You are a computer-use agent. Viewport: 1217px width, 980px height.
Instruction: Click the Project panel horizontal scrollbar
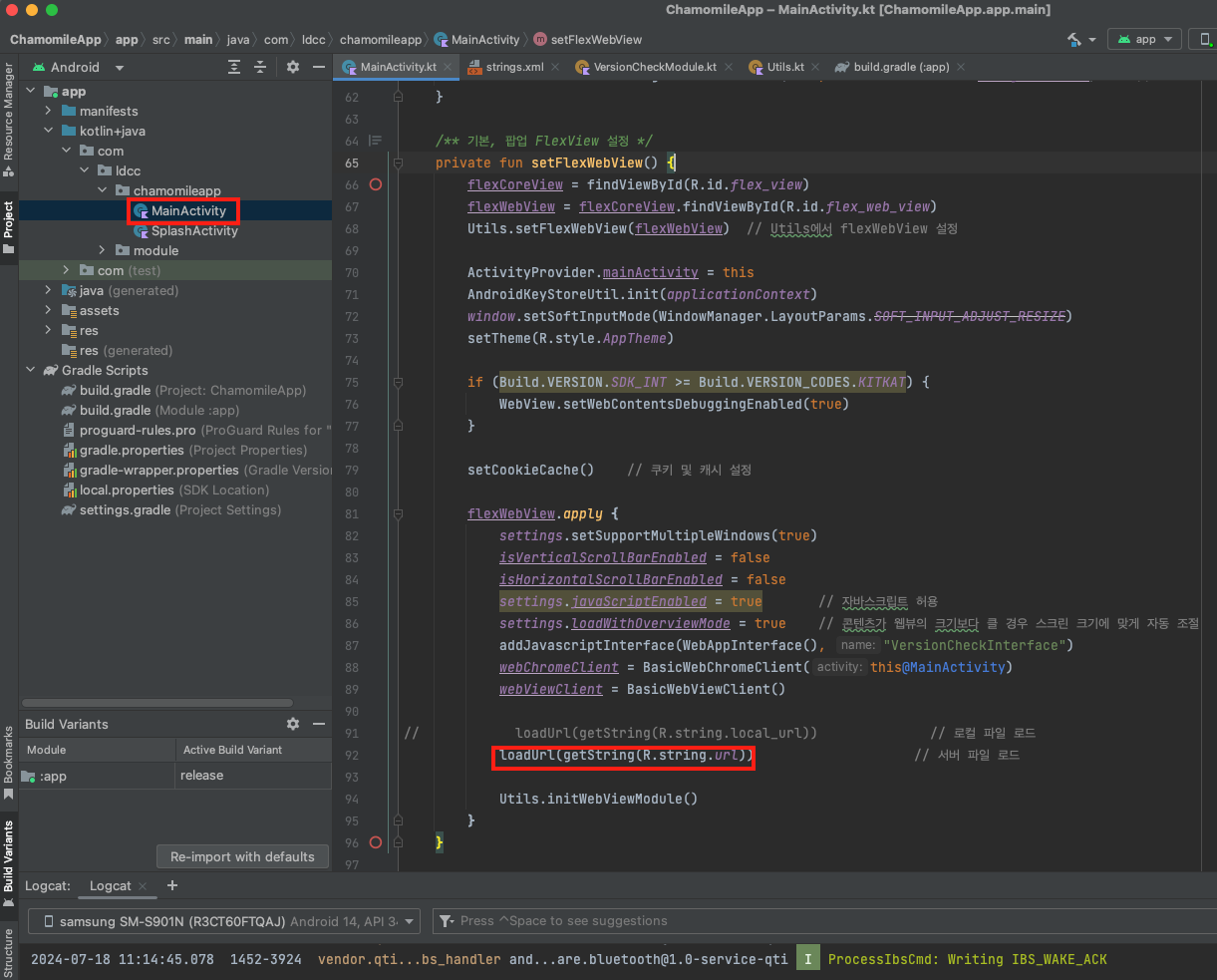click(157, 703)
